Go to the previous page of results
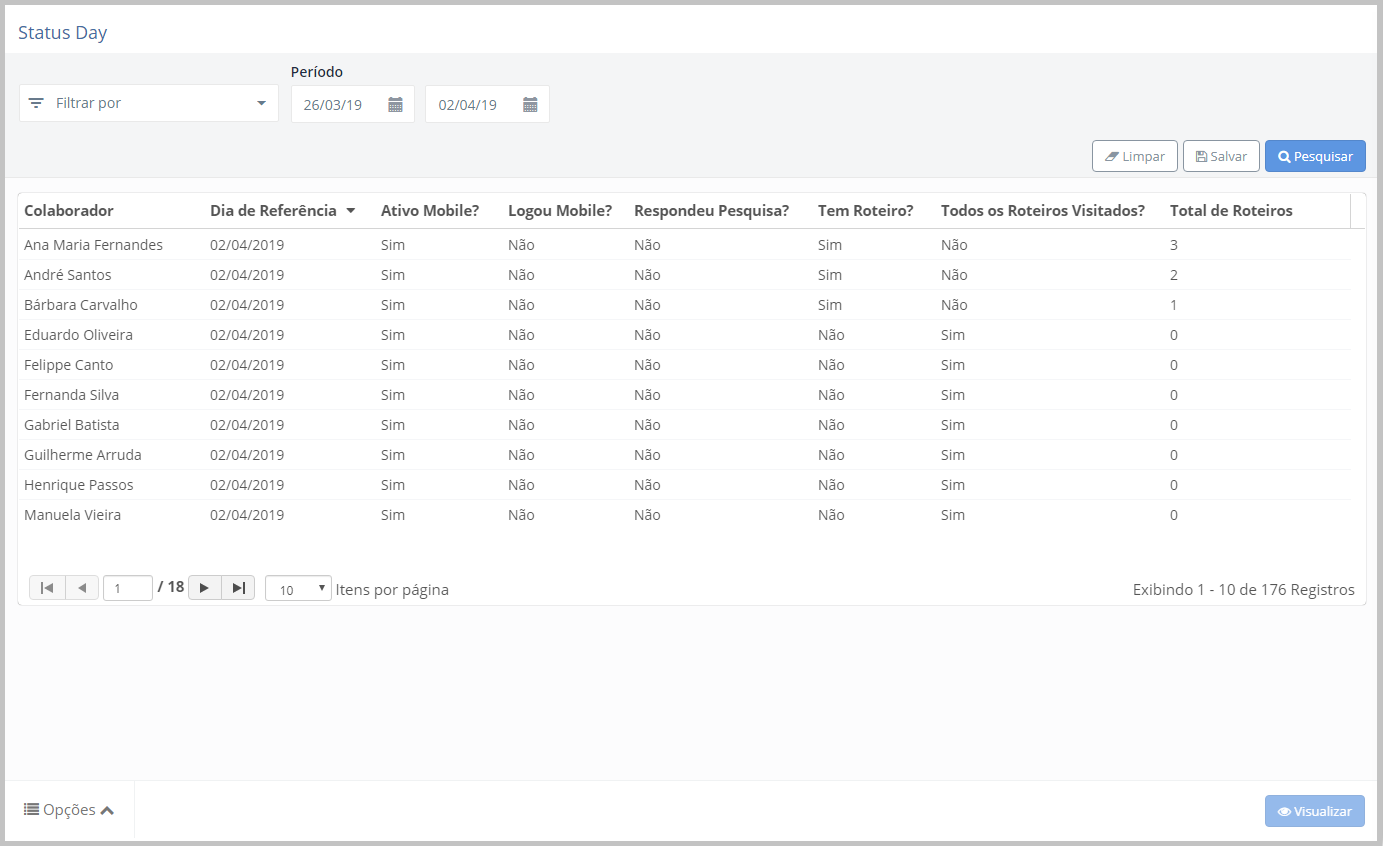 (x=82, y=588)
